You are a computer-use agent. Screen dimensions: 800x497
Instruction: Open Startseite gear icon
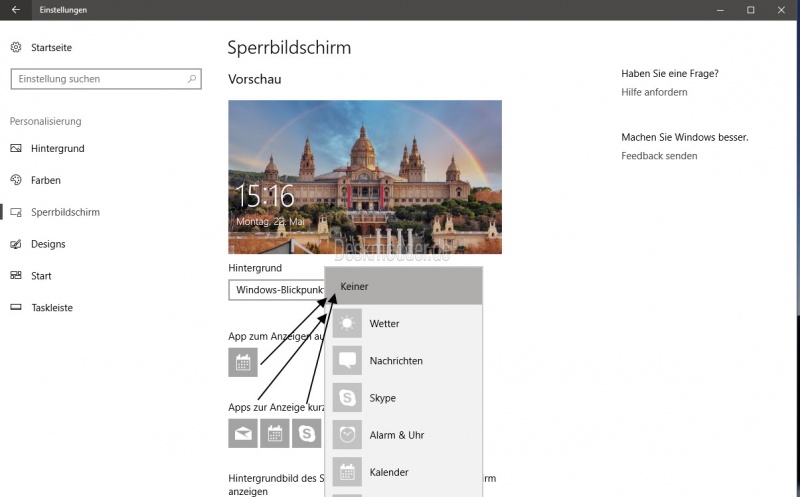[x=16, y=47]
